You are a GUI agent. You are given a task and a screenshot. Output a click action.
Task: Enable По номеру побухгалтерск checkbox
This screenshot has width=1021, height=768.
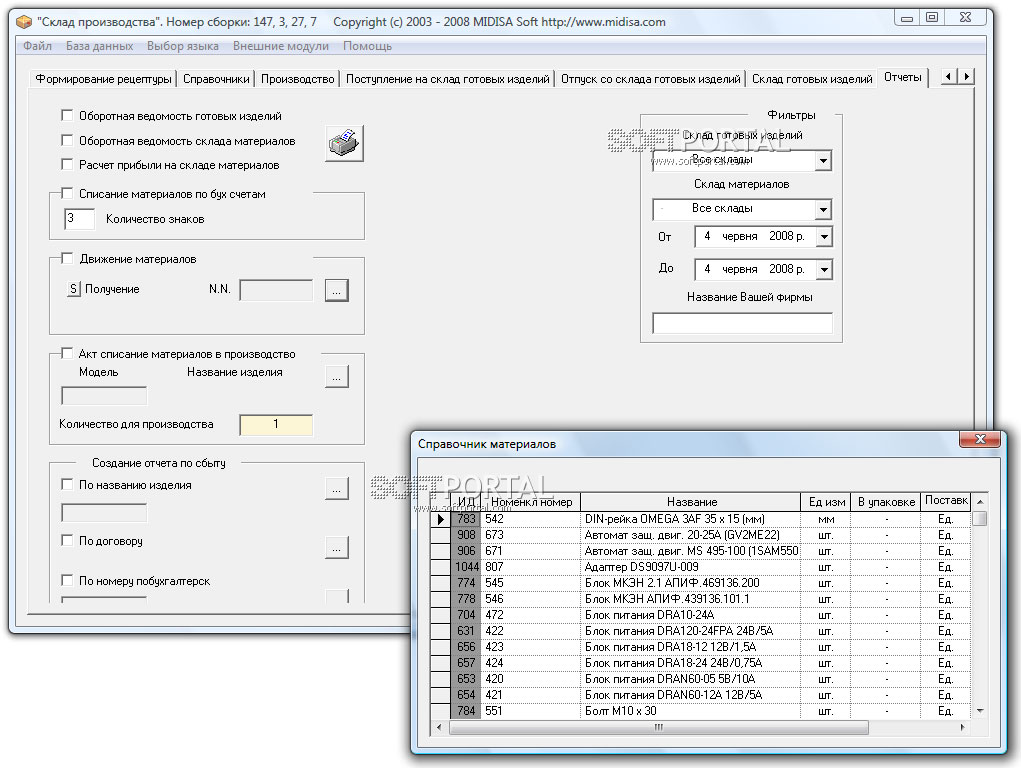[x=66, y=580]
